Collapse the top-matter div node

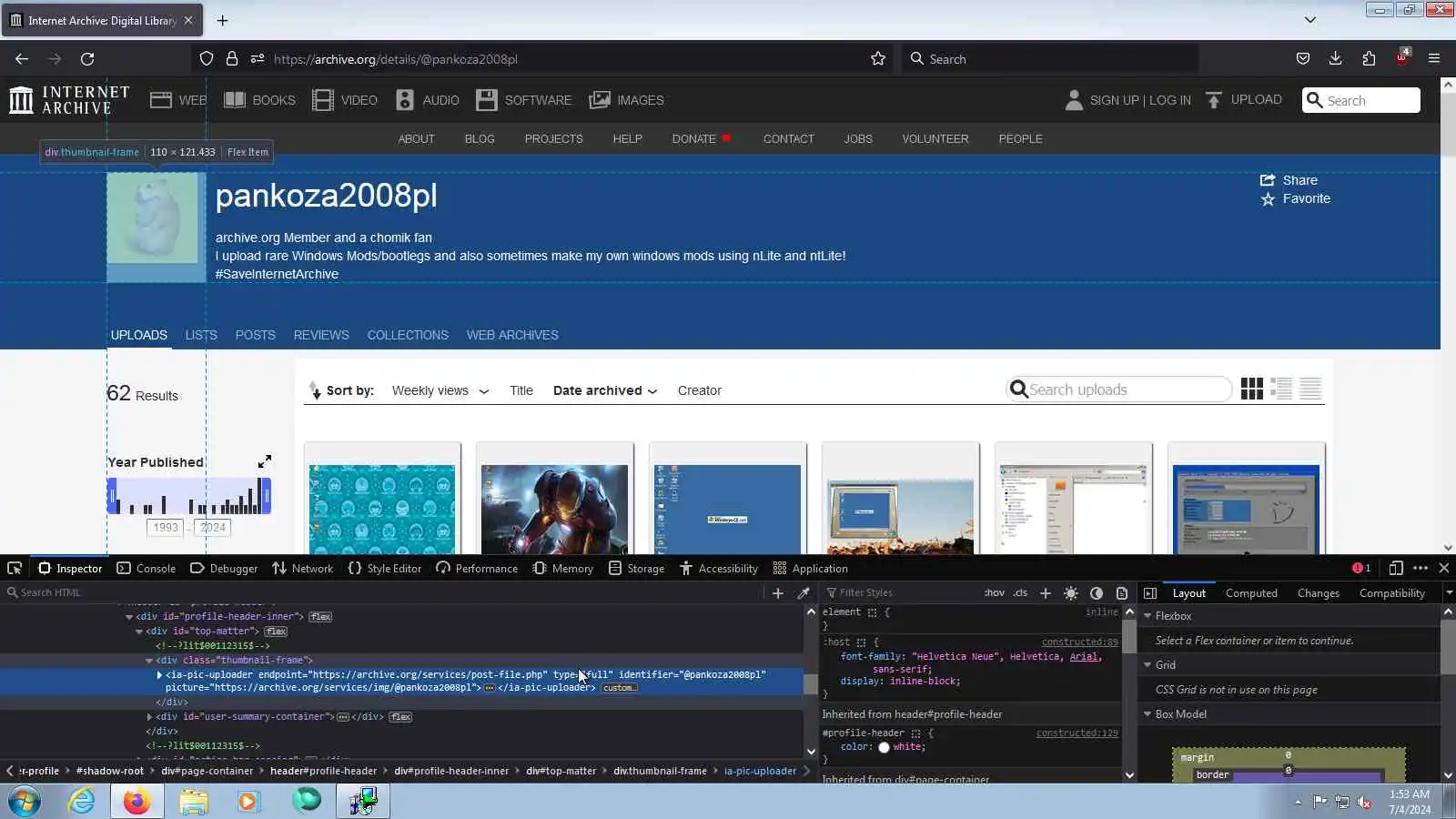(x=139, y=632)
